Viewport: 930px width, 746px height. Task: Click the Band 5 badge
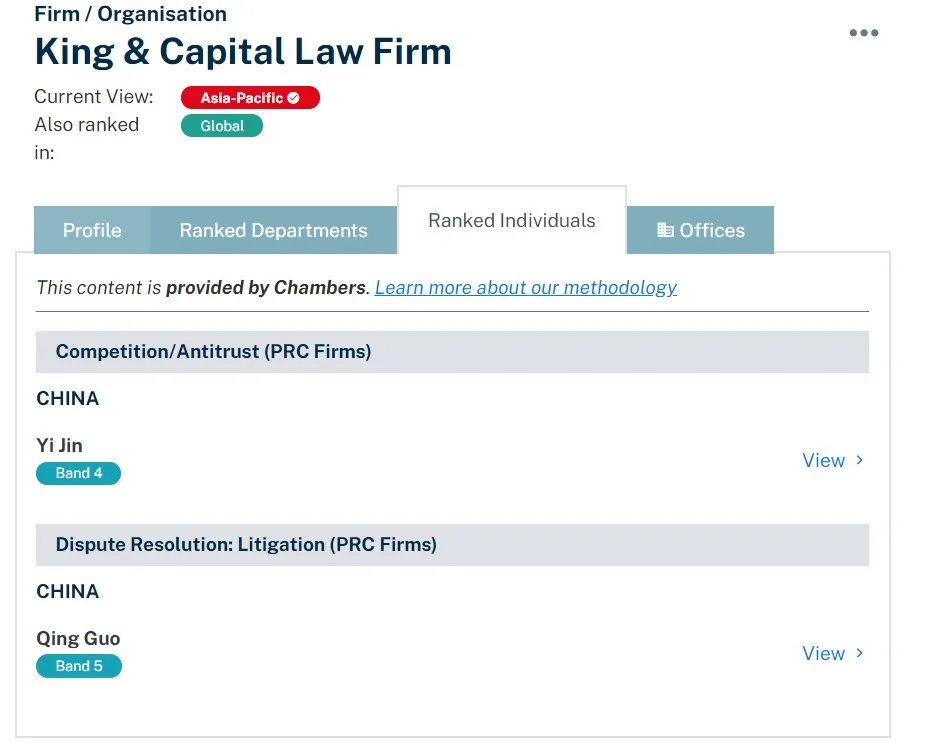click(79, 666)
